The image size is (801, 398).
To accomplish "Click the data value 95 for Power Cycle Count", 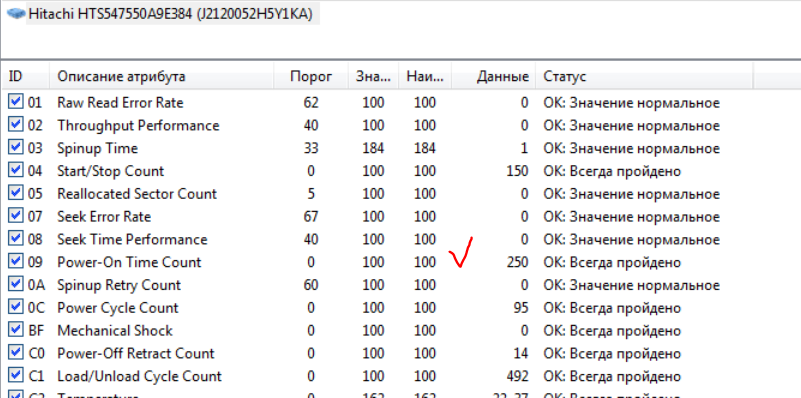I will [521, 308].
